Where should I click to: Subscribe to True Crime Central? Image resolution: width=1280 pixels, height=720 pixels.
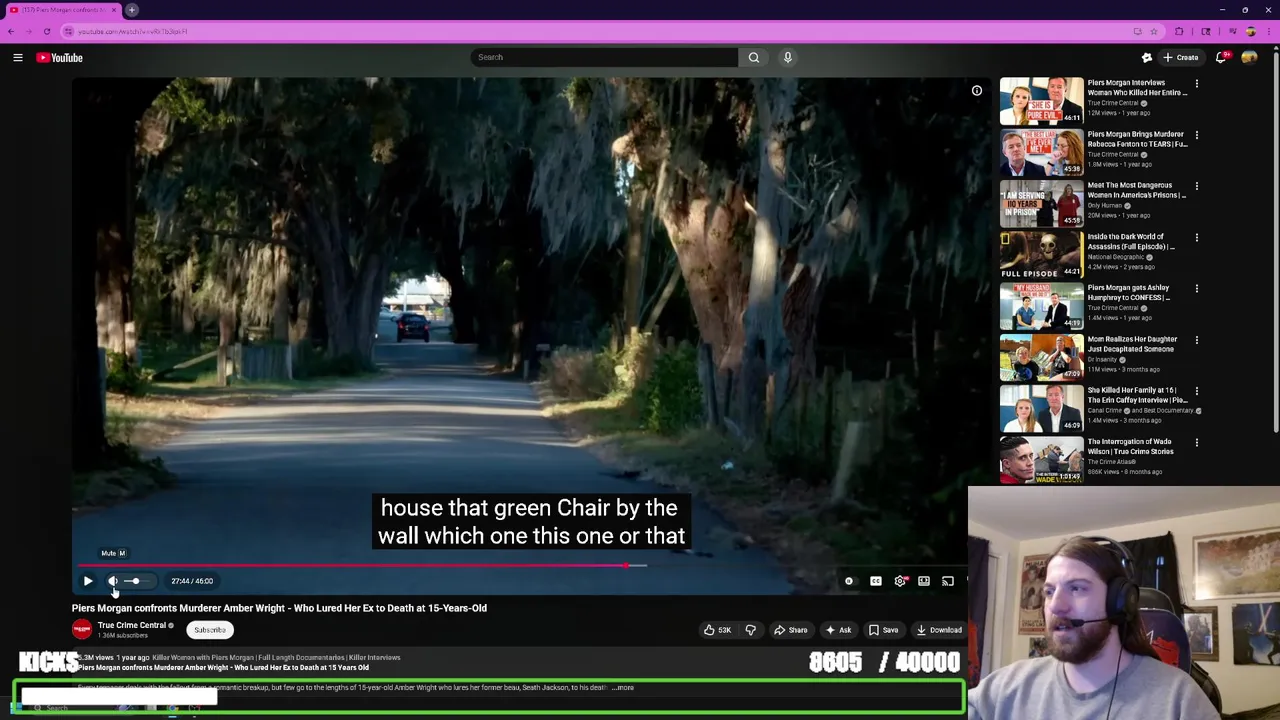(x=210, y=630)
